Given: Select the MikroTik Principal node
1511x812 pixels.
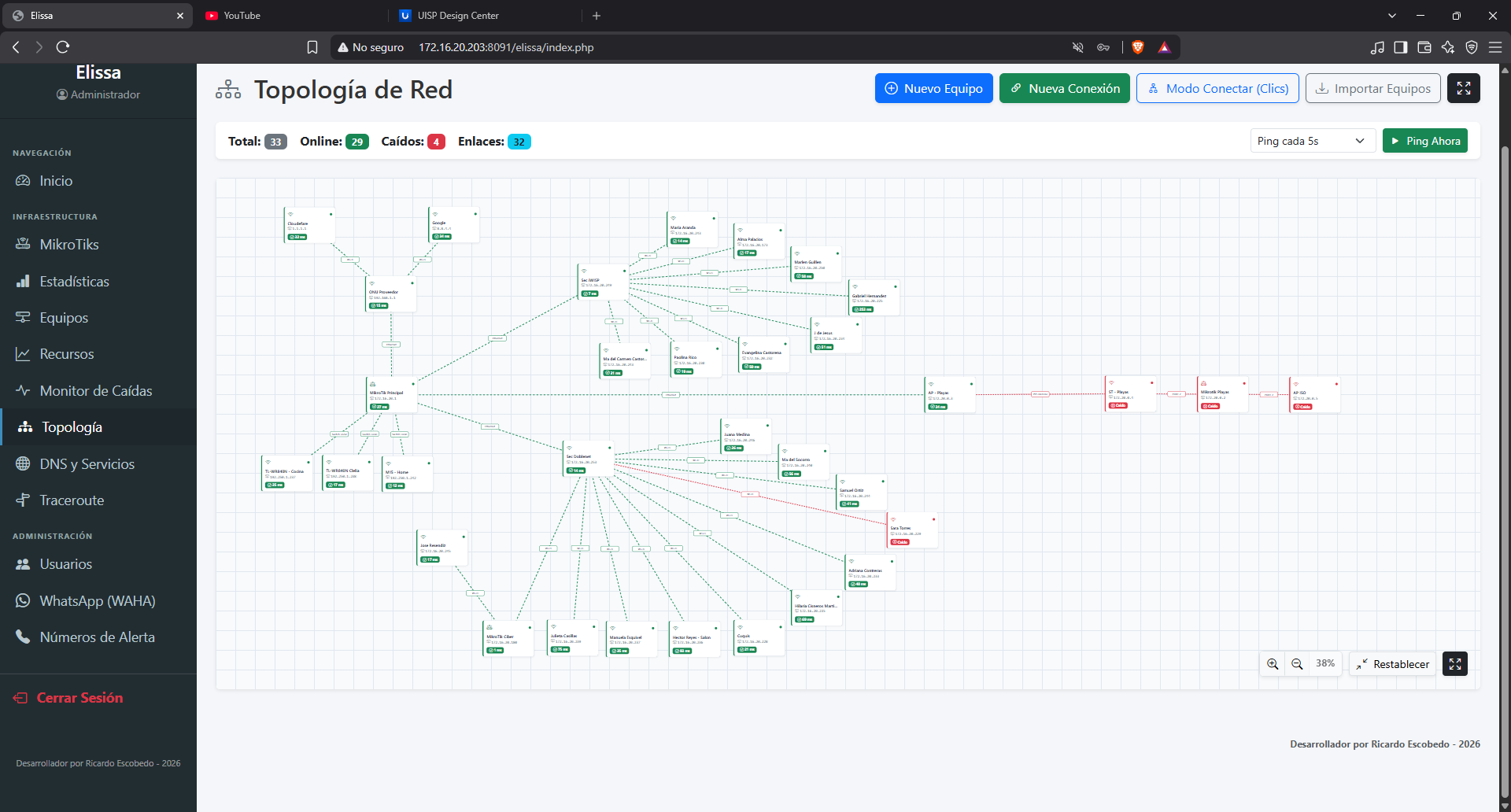Looking at the screenshot, I should [x=392, y=395].
